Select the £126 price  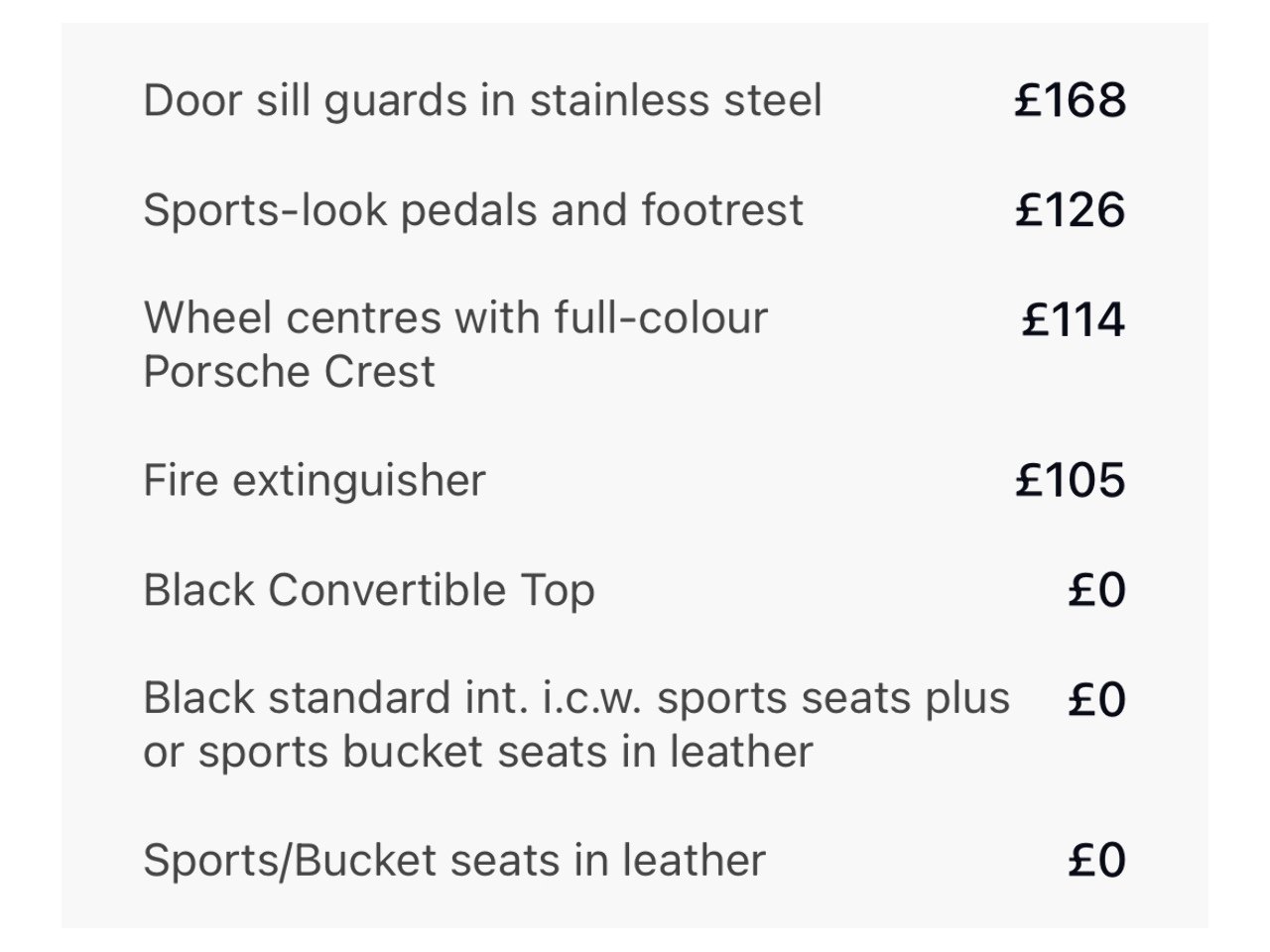point(1071,210)
